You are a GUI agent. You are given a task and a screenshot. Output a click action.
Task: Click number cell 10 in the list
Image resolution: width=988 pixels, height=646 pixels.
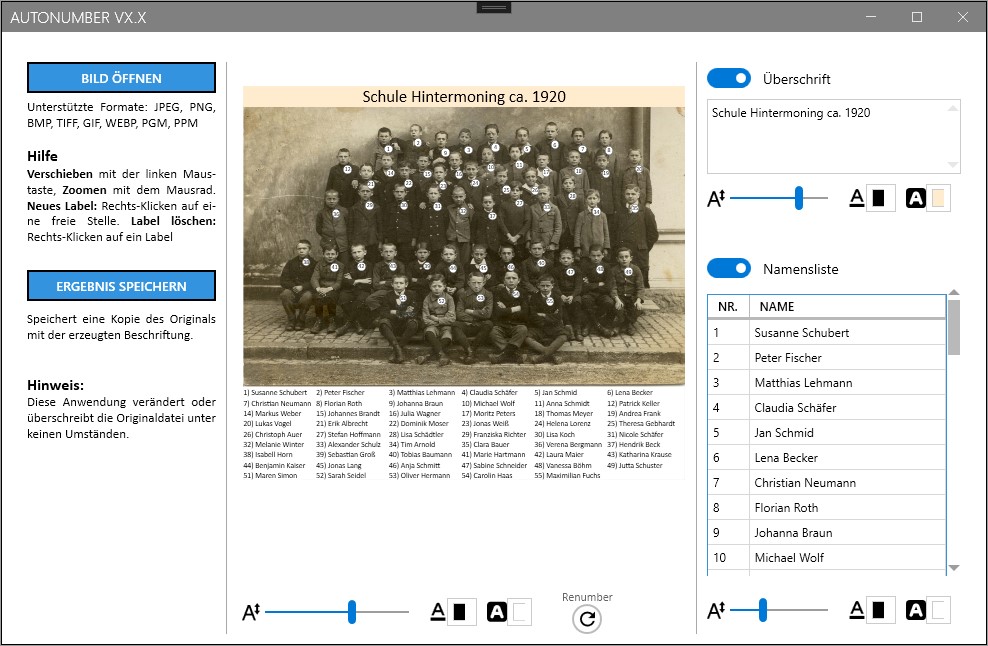tap(728, 558)
